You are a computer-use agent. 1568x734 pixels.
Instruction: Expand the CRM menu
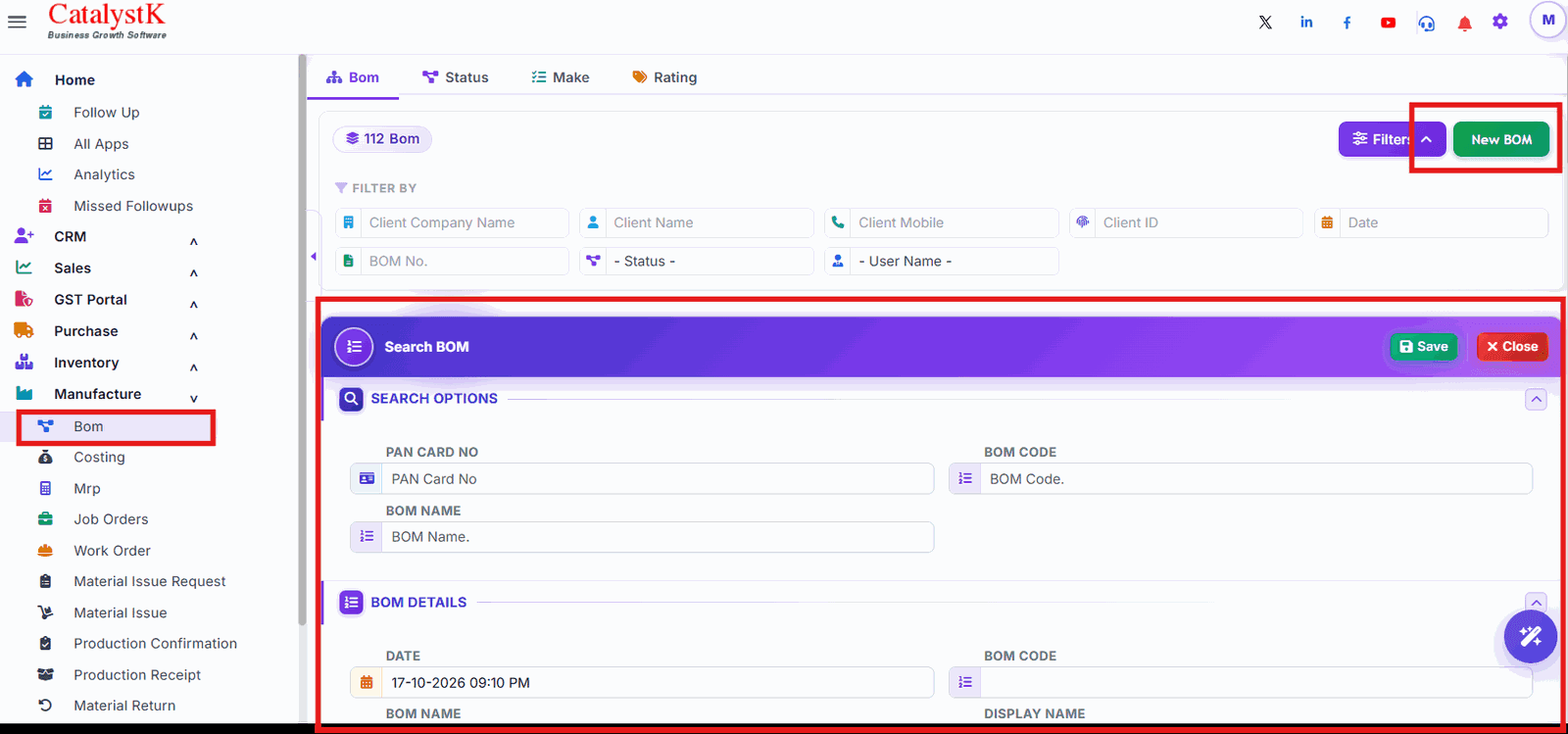194,241
